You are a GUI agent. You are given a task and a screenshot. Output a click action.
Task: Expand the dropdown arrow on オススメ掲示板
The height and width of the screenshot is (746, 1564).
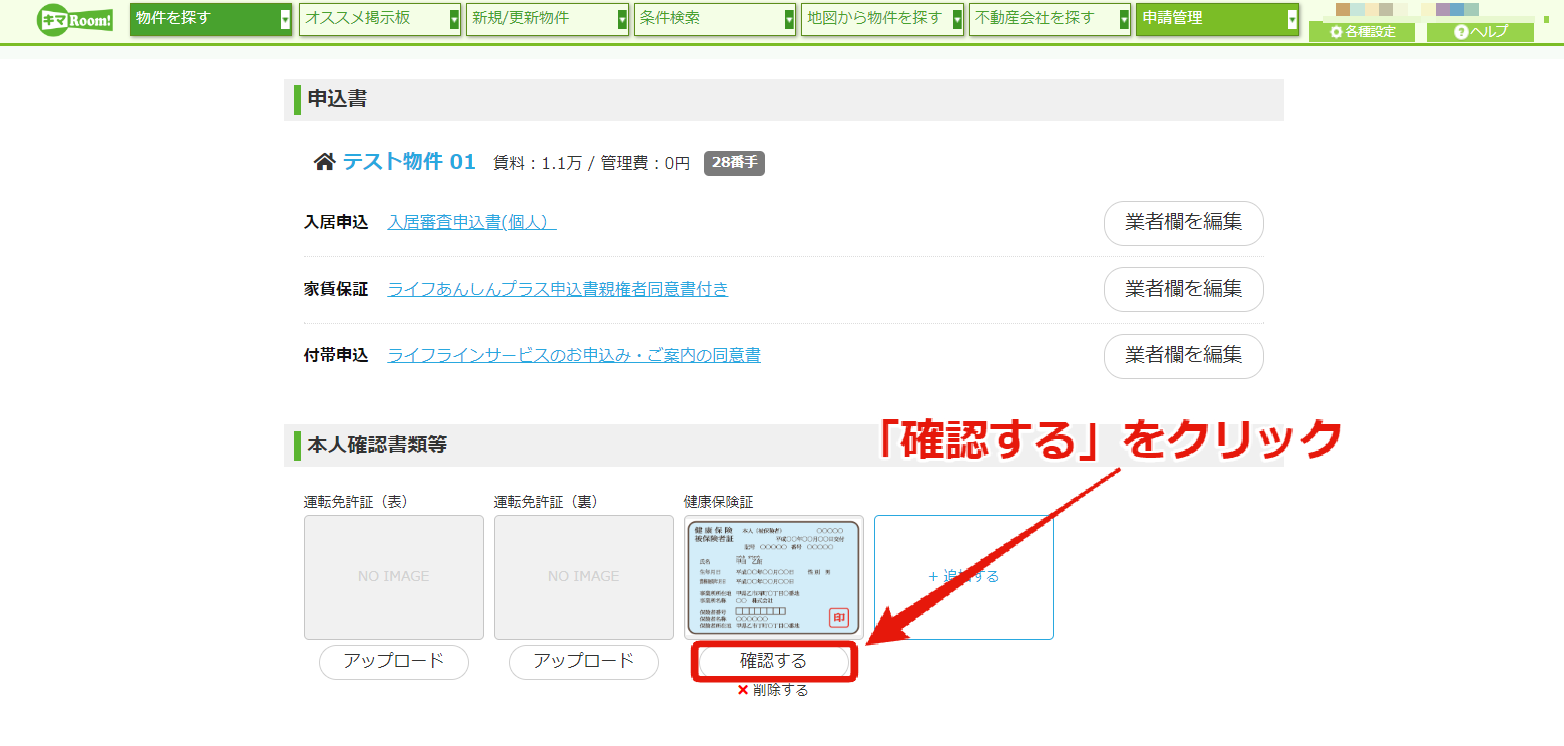click(x=454, y=20)
